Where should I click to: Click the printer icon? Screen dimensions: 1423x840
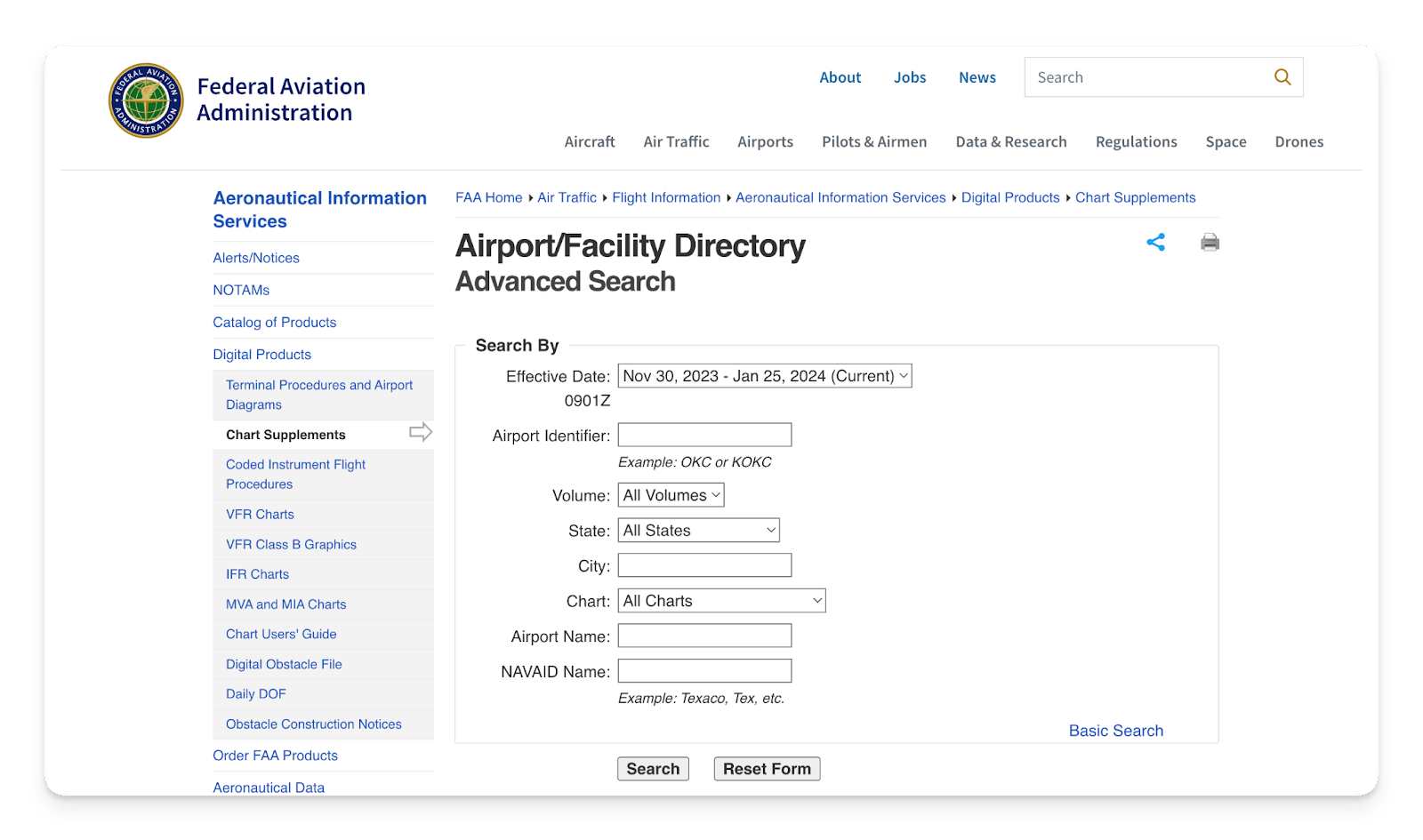tap(1210, 242)
